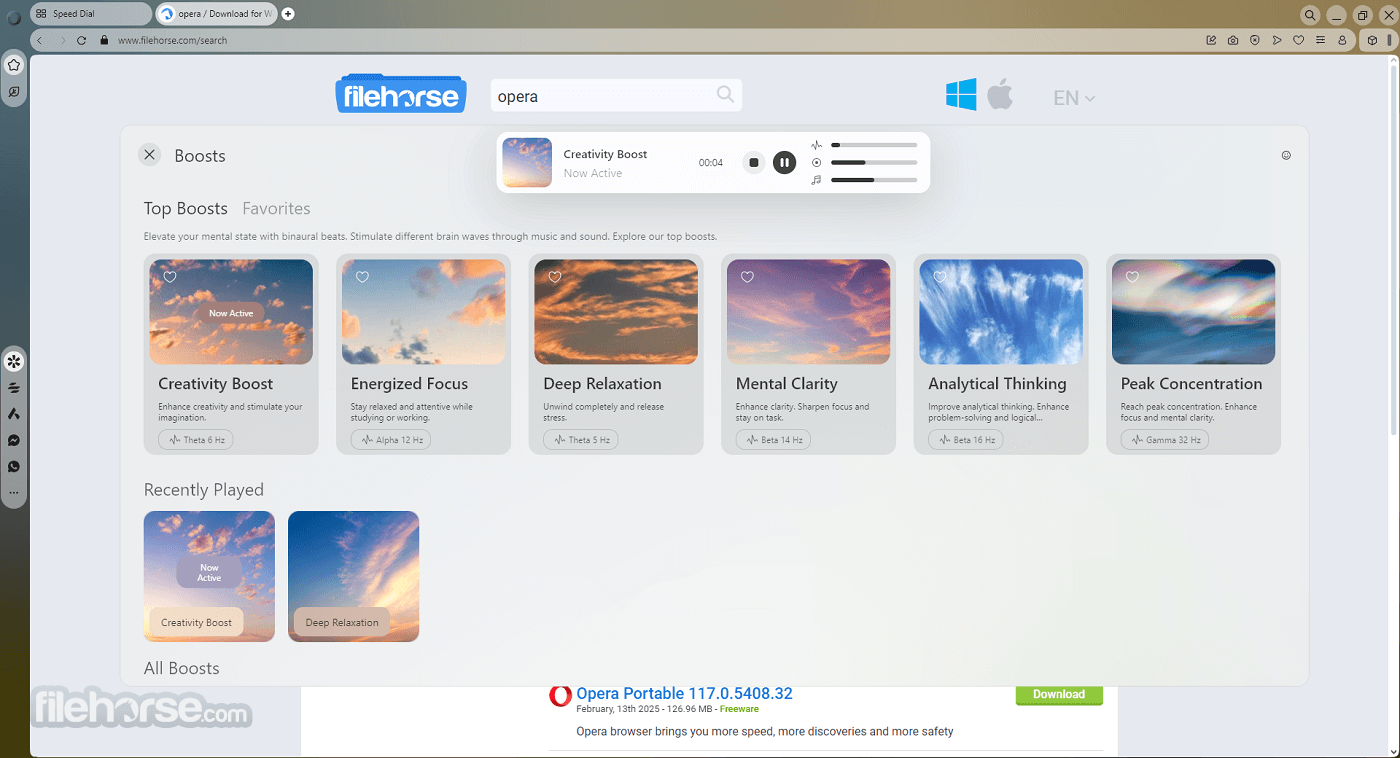This screenshot has width=1400, height=758.
Task: Open Creativity Boost in Recently Played
Action: click(x=209, y=576)
